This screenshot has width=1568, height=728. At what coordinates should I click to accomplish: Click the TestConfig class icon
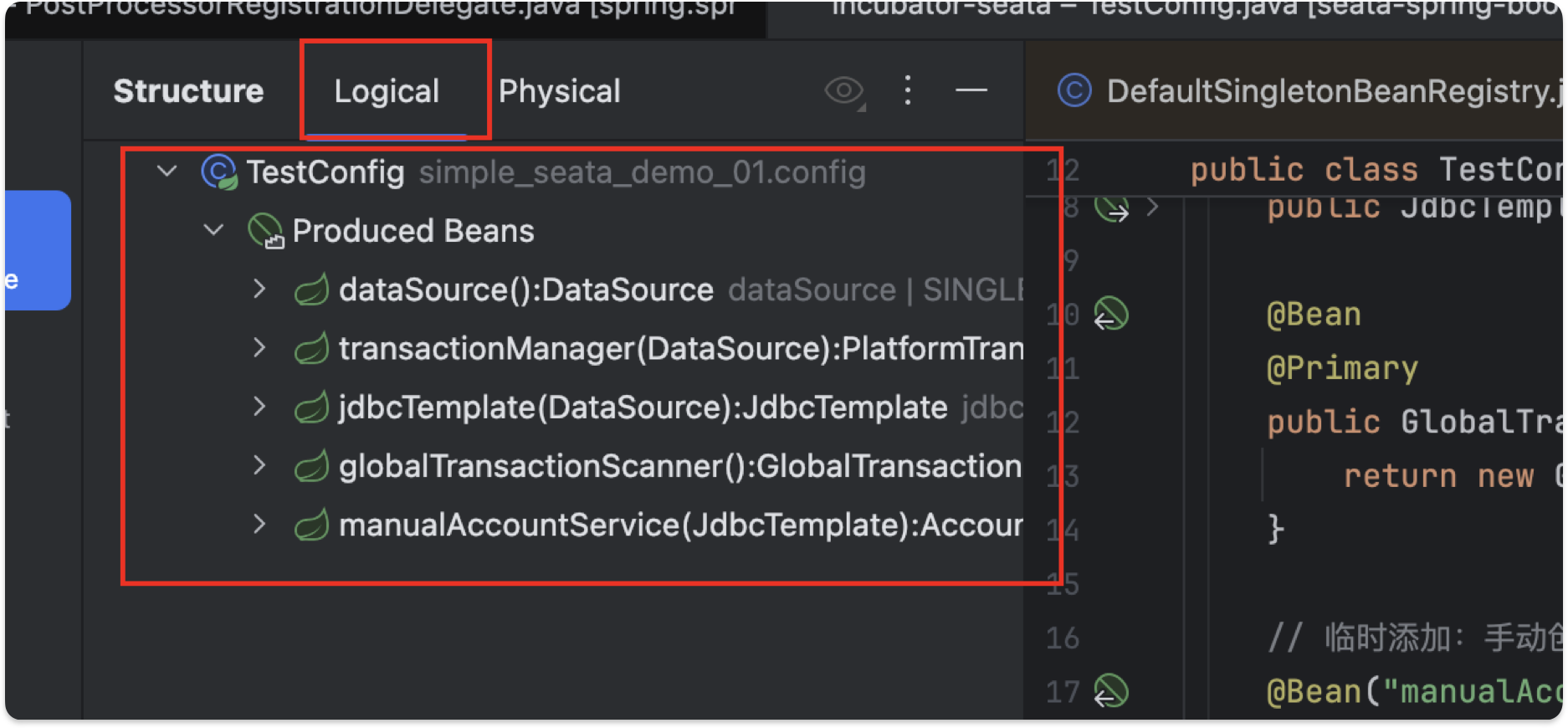click(x=219, y=172)
